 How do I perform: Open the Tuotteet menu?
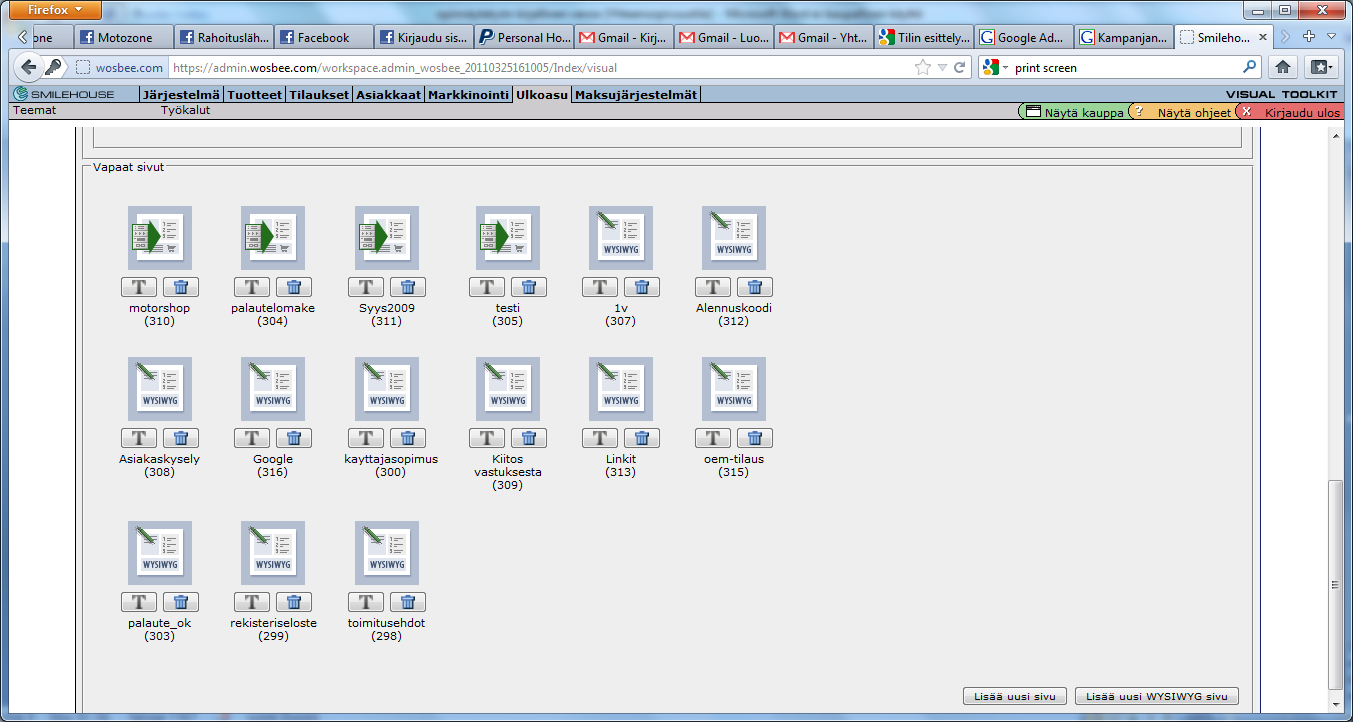click(255, 95)
